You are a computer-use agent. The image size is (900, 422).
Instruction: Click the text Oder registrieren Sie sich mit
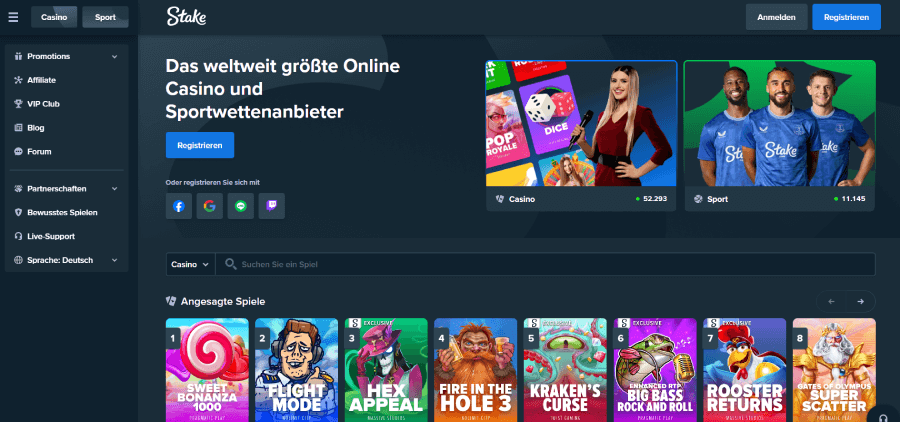click(212, 182)
